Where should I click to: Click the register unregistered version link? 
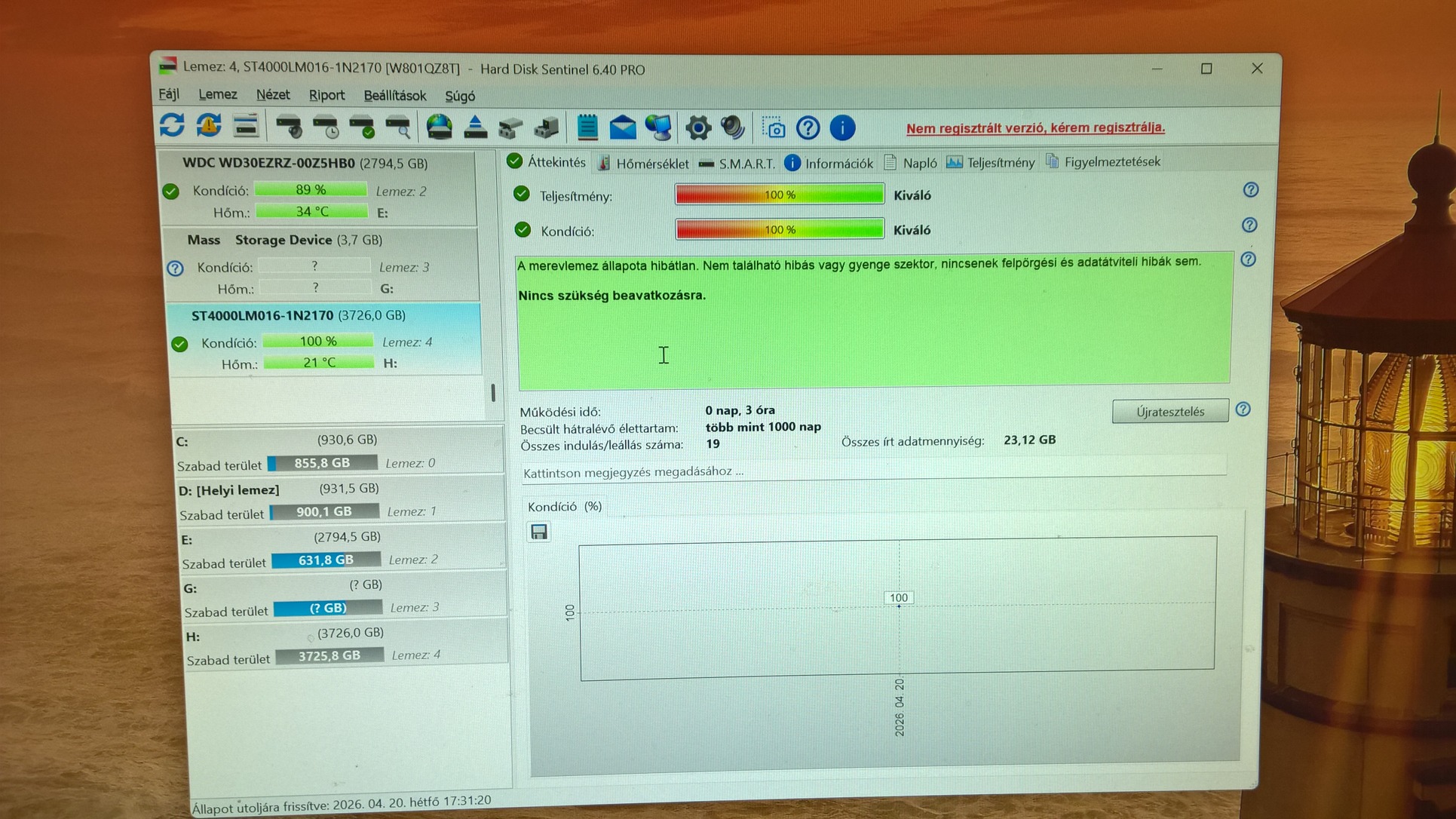1035,127
